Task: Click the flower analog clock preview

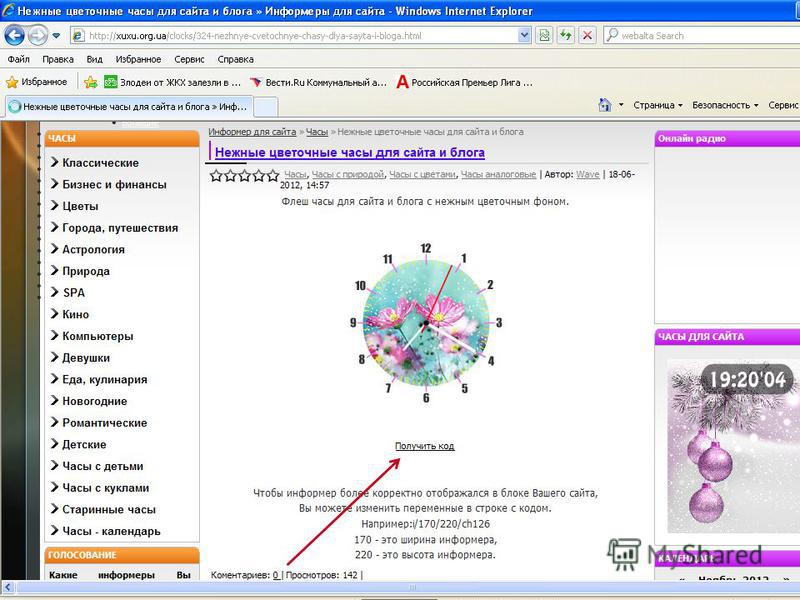Action: pos(426,322)
